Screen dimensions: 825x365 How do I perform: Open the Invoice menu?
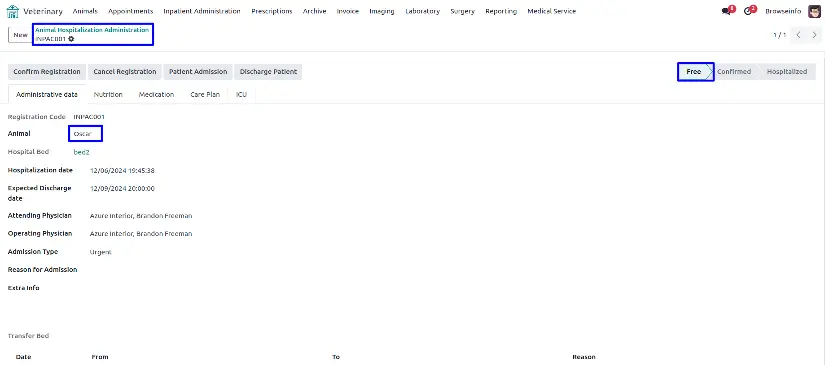(x=348, y=11)
